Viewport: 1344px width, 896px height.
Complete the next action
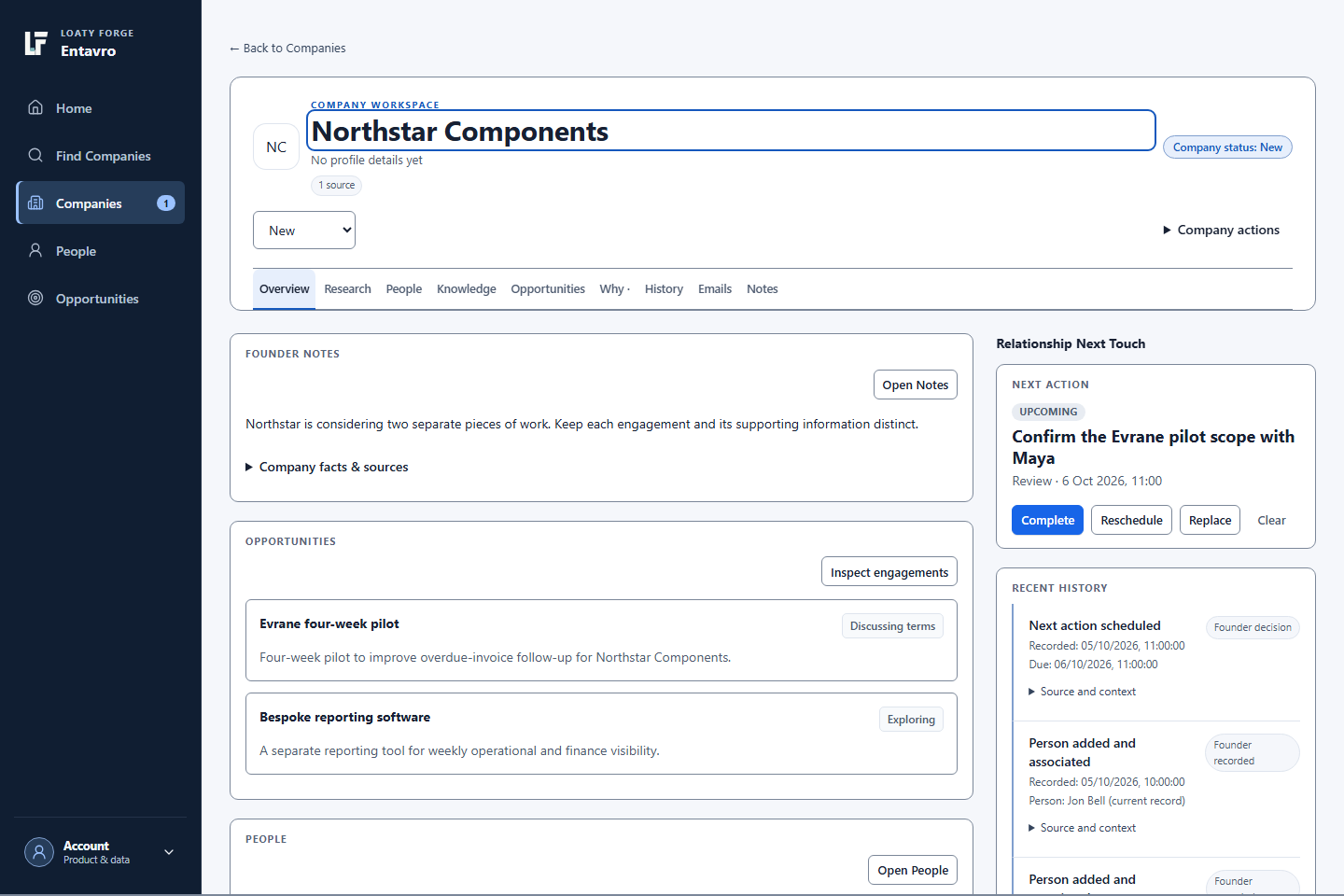point(1047,520)
